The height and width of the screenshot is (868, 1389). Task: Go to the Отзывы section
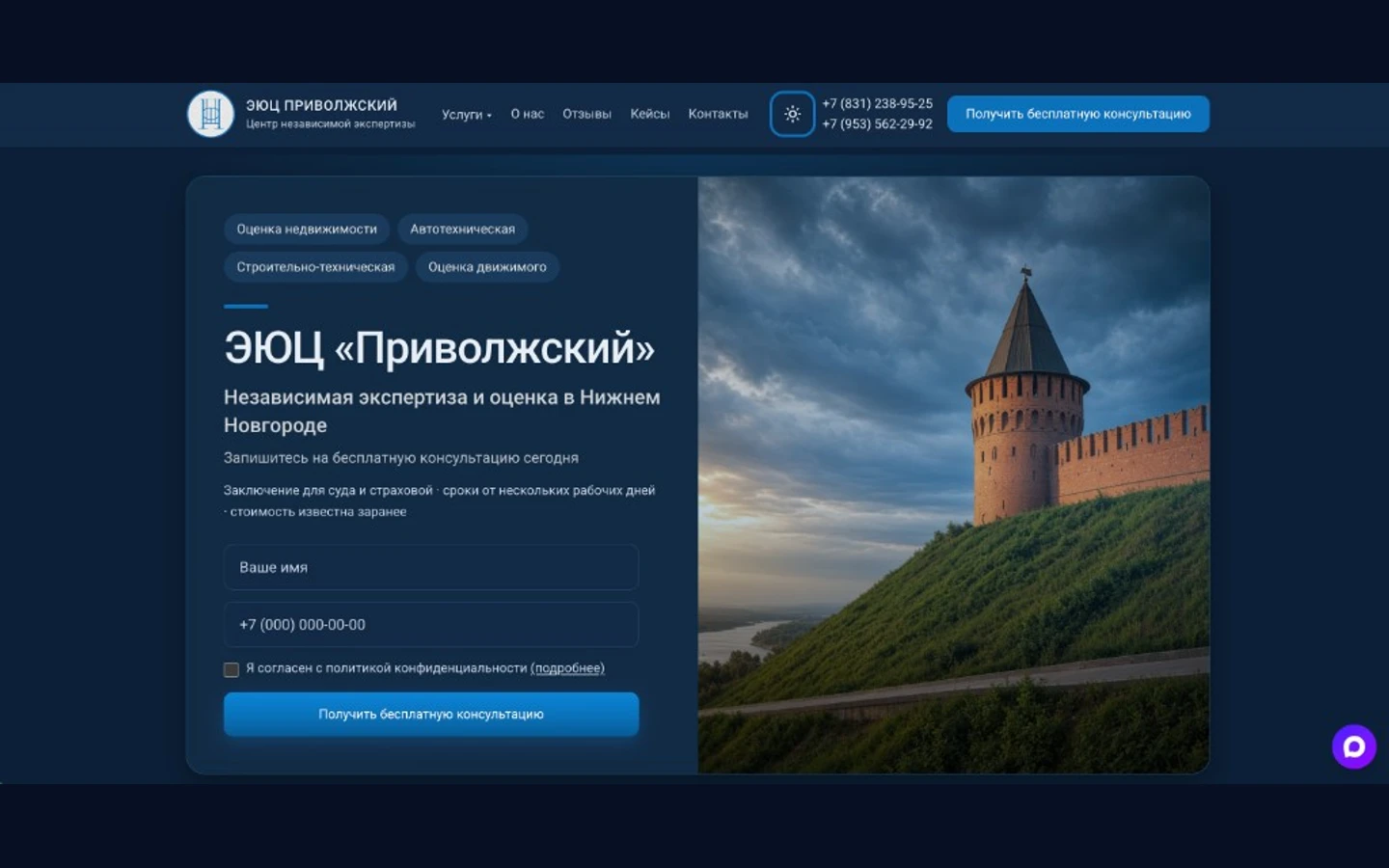pyautogui.click(x=586, y=114)
